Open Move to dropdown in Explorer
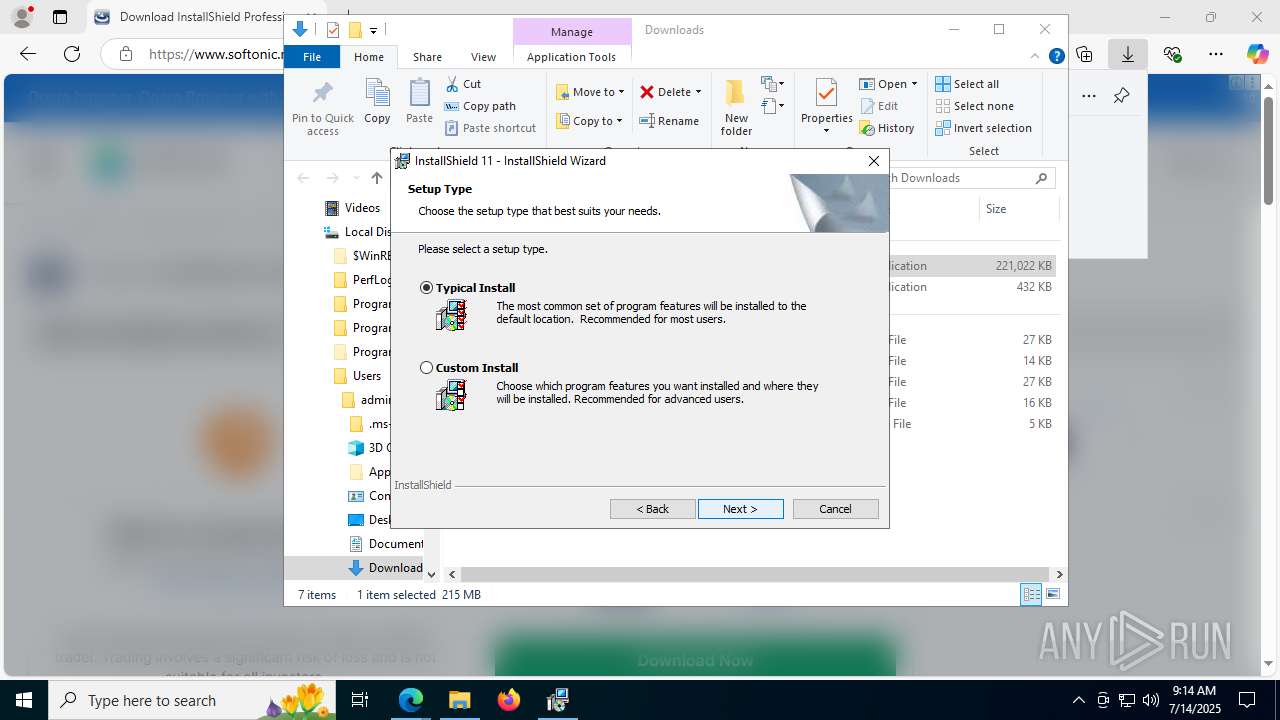This screenshot has height=720, width=1280. click(x=590, y=92)
